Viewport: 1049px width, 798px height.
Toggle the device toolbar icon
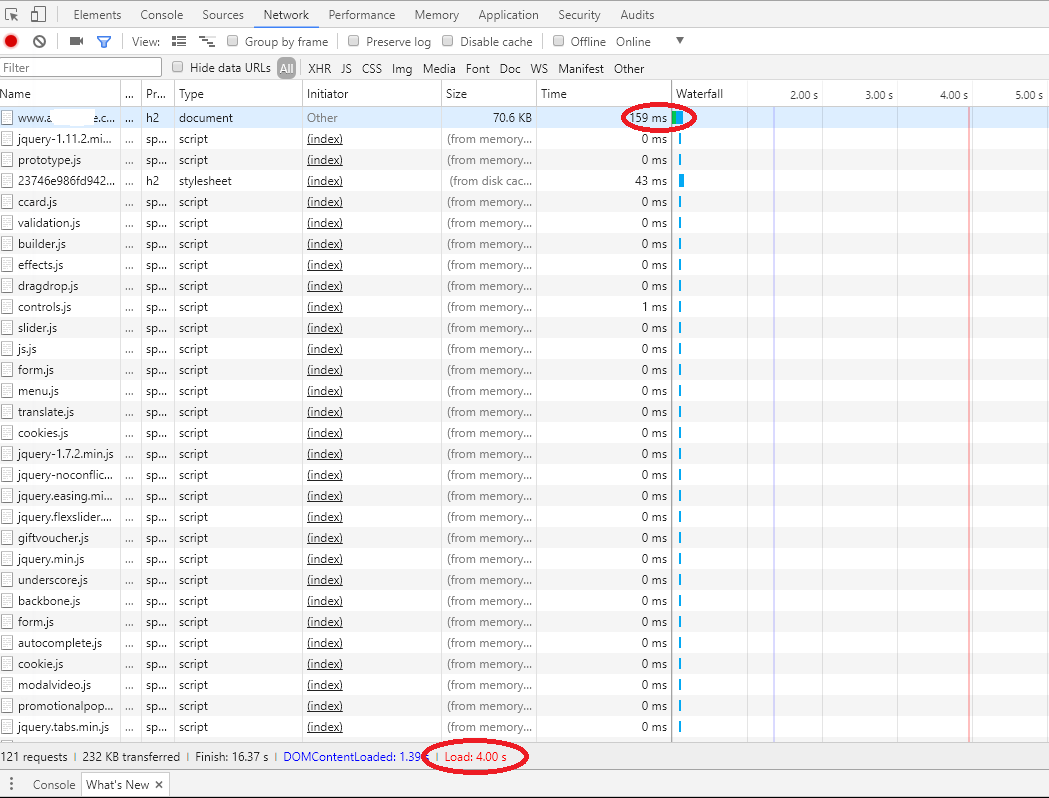point(38,14)
